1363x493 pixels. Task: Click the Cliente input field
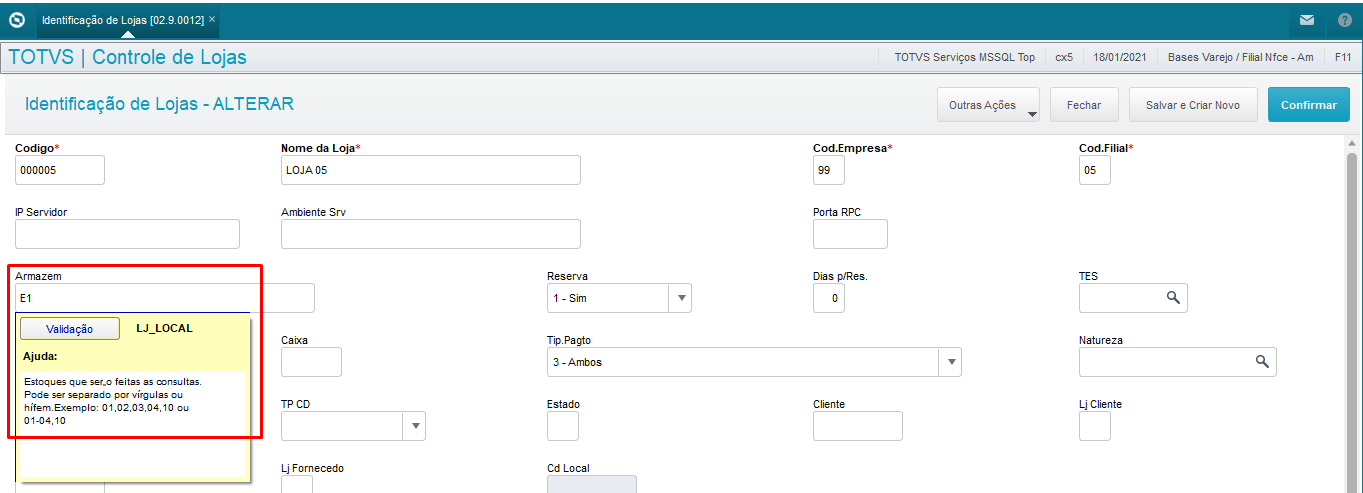[858, 426]
